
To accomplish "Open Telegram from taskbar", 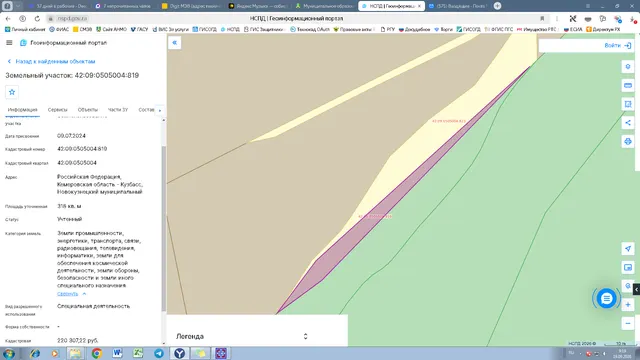I will coord(159,353).
